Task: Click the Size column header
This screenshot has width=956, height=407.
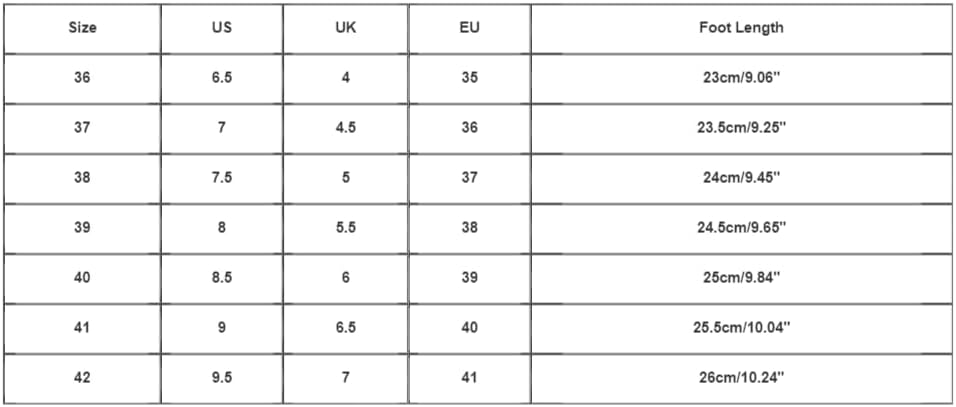Action: point(82,28)
